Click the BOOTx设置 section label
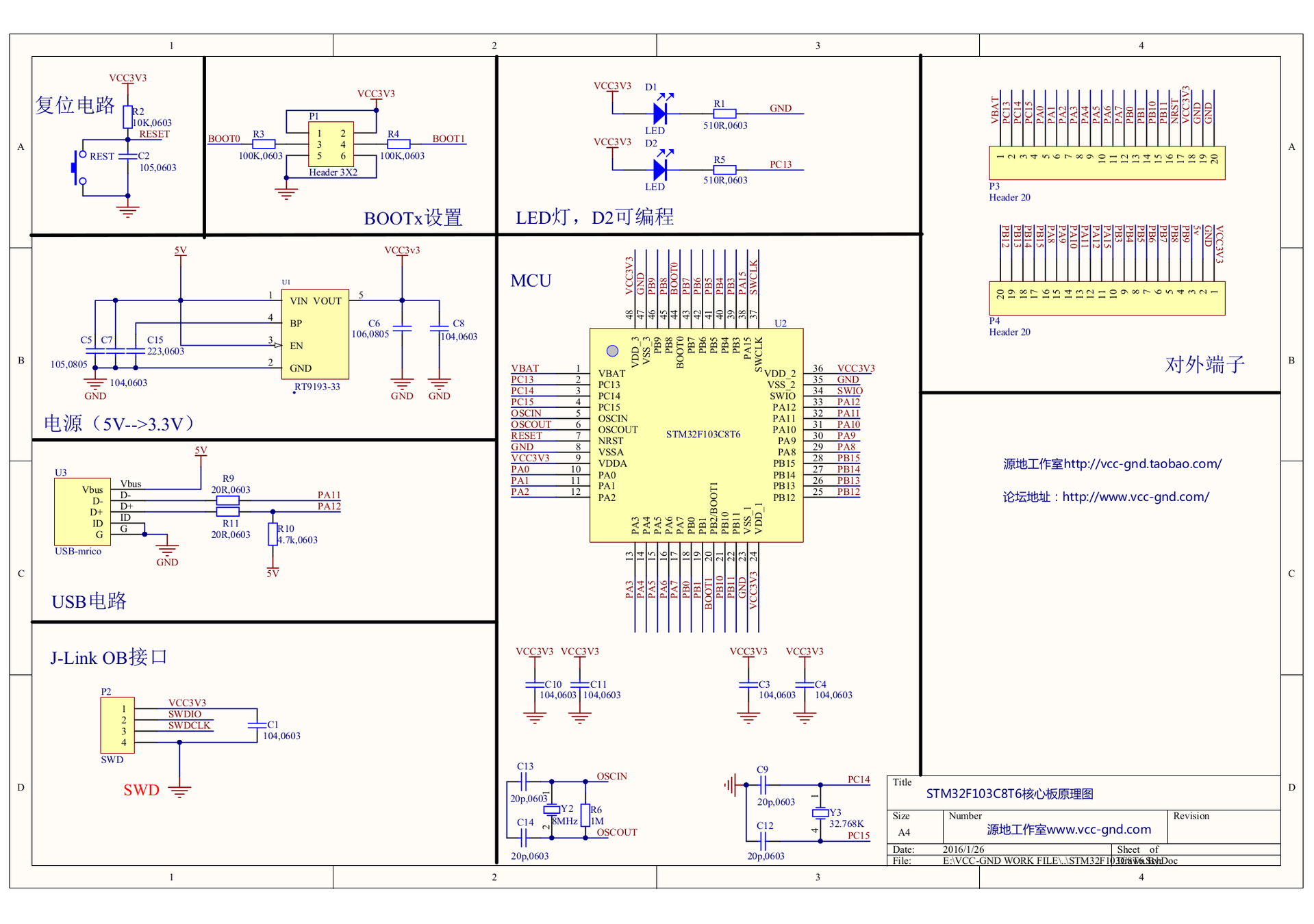 [413, 218]
